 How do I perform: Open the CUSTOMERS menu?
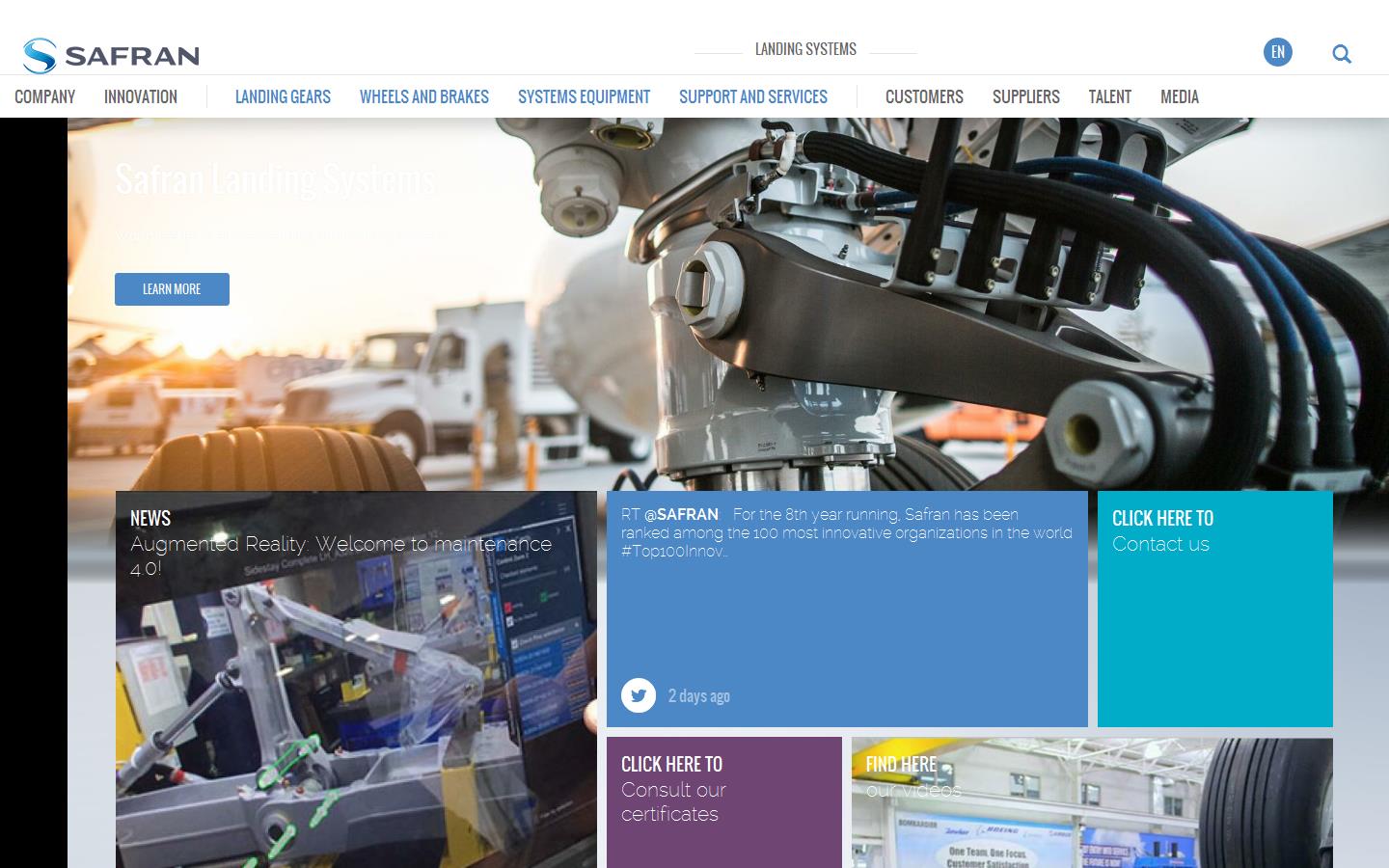924,96
